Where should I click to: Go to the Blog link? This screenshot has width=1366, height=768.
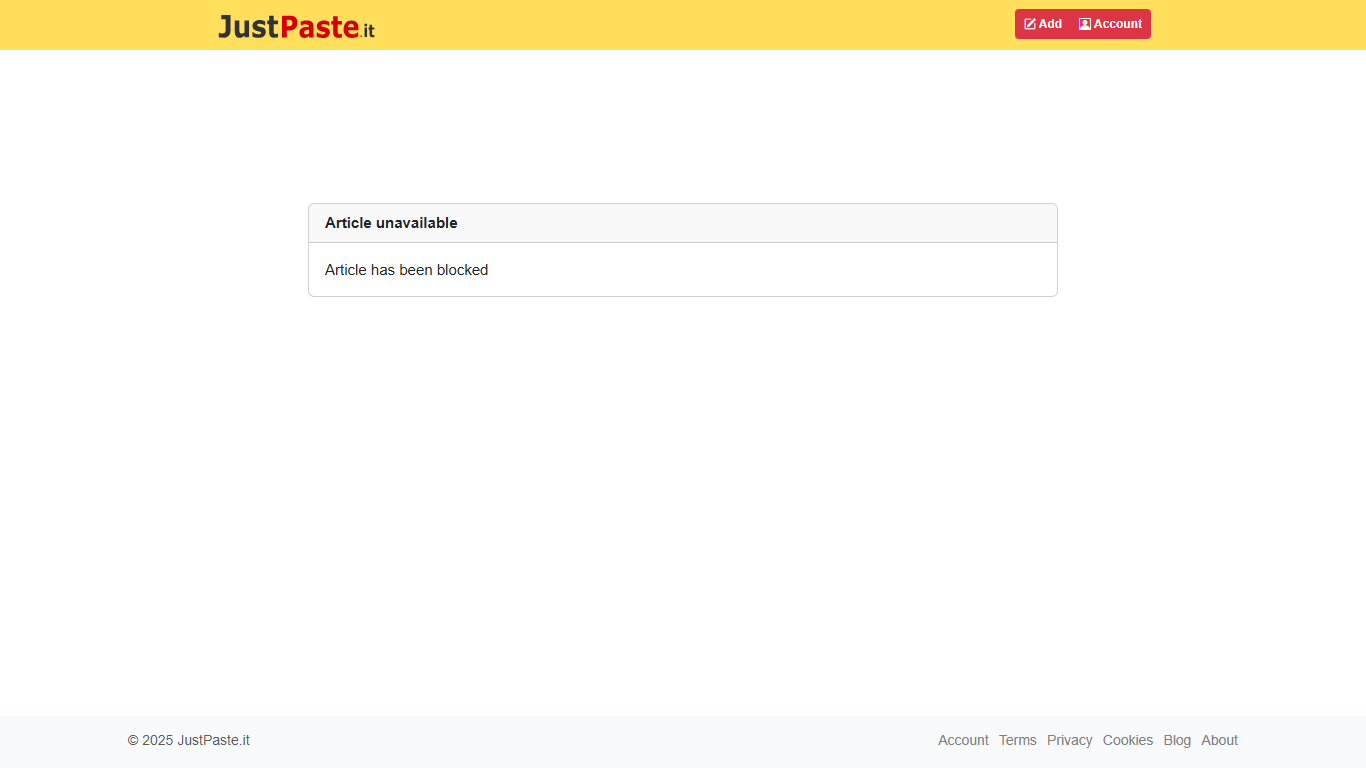tap(1177, 740)
